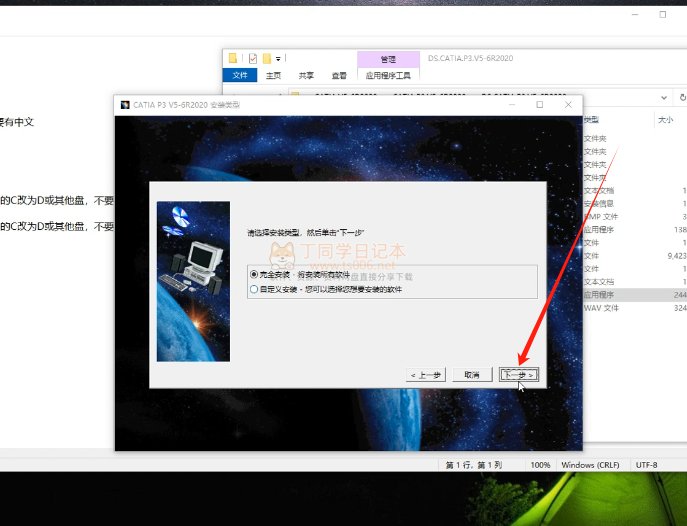Maximize the CATIA installer window
The height and width of the screenshot is (526, 687).
[x=540, y=104]
